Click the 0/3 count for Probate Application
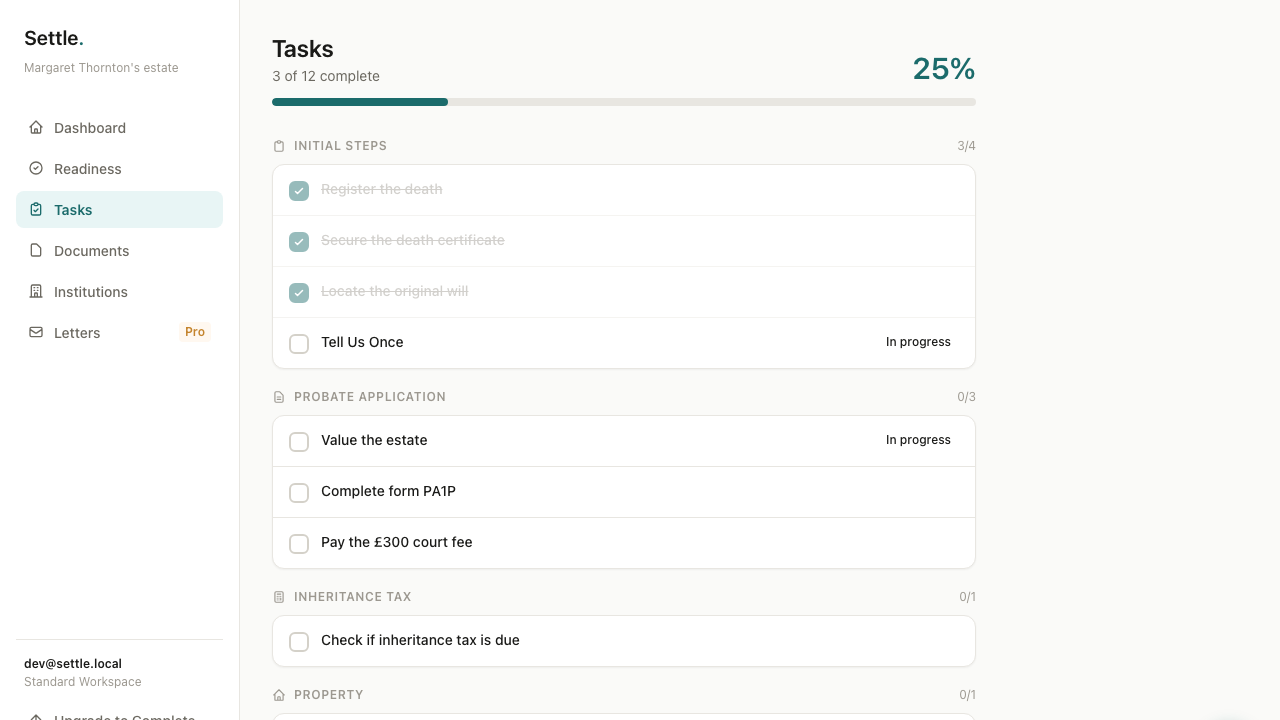This screenshot has height=720, width=1280. (x=966, y=397)
